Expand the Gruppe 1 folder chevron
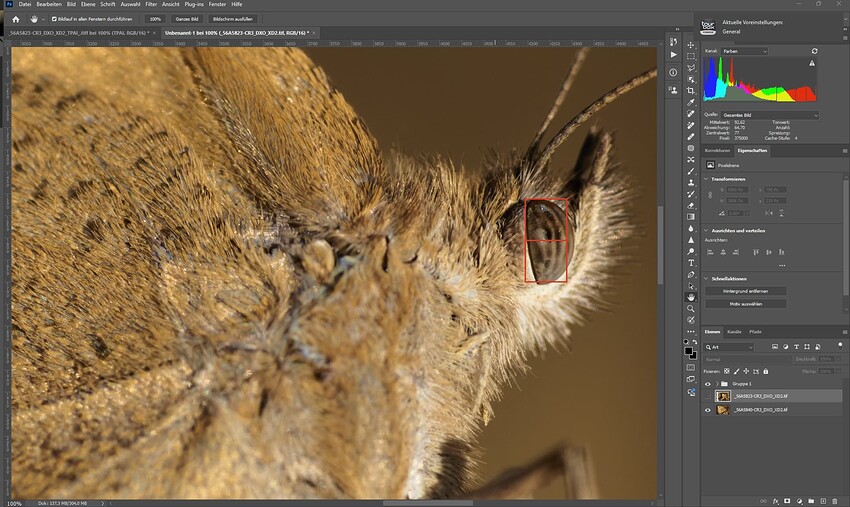Viewport: 850px width, 507px height. click(x=717, y=384)
